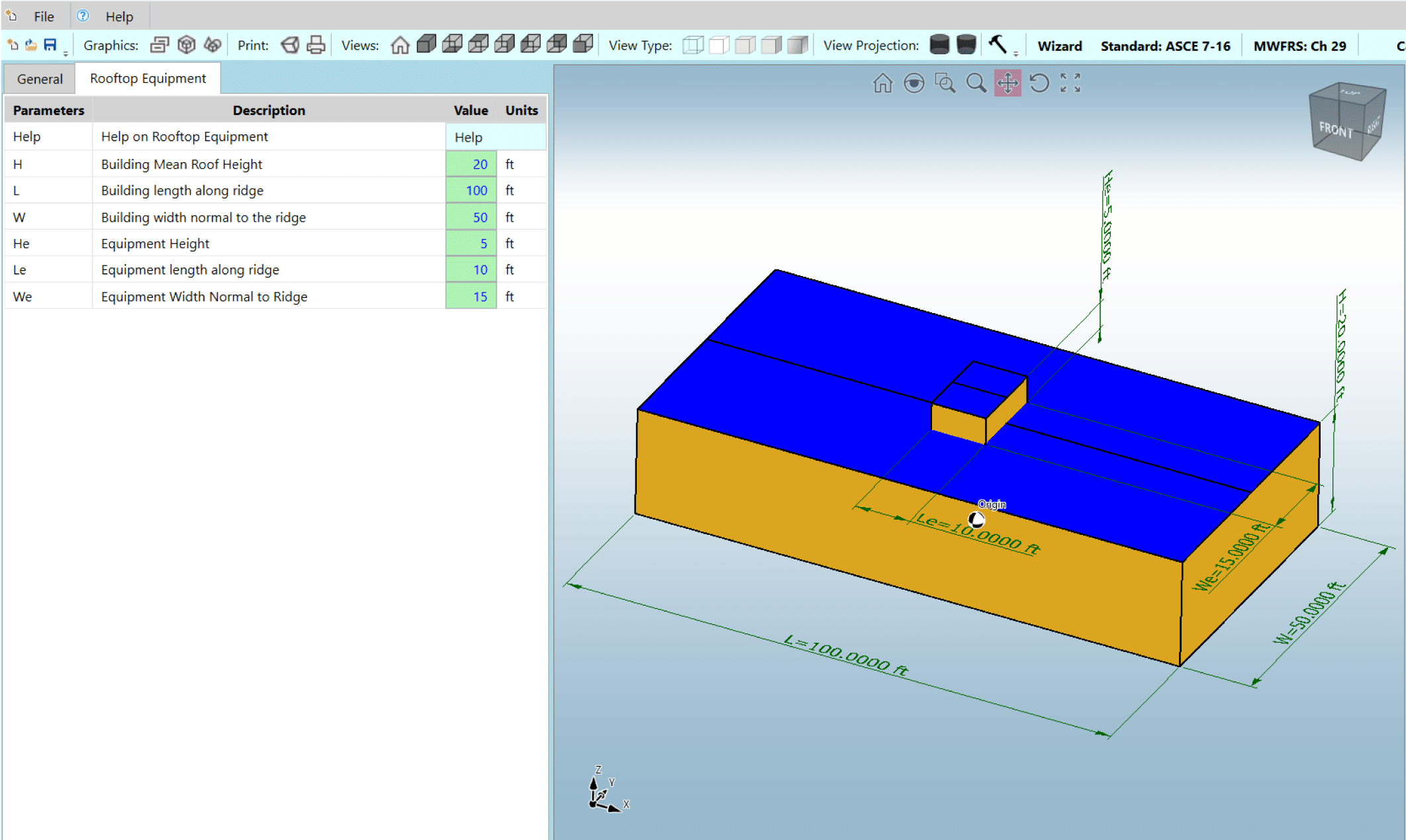This screenshot has height=840, width=1406.
Task: Click the Print toolbar icon
Action: pos(316,45)
